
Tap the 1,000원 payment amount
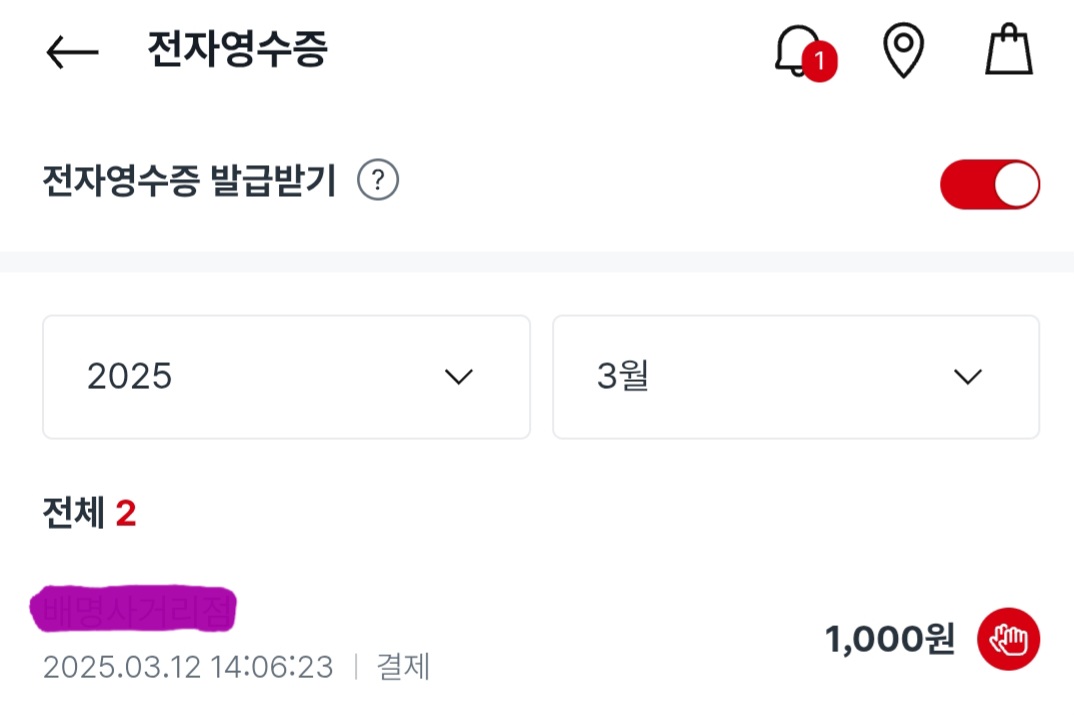pyautogui.click(x=889, y=639)
